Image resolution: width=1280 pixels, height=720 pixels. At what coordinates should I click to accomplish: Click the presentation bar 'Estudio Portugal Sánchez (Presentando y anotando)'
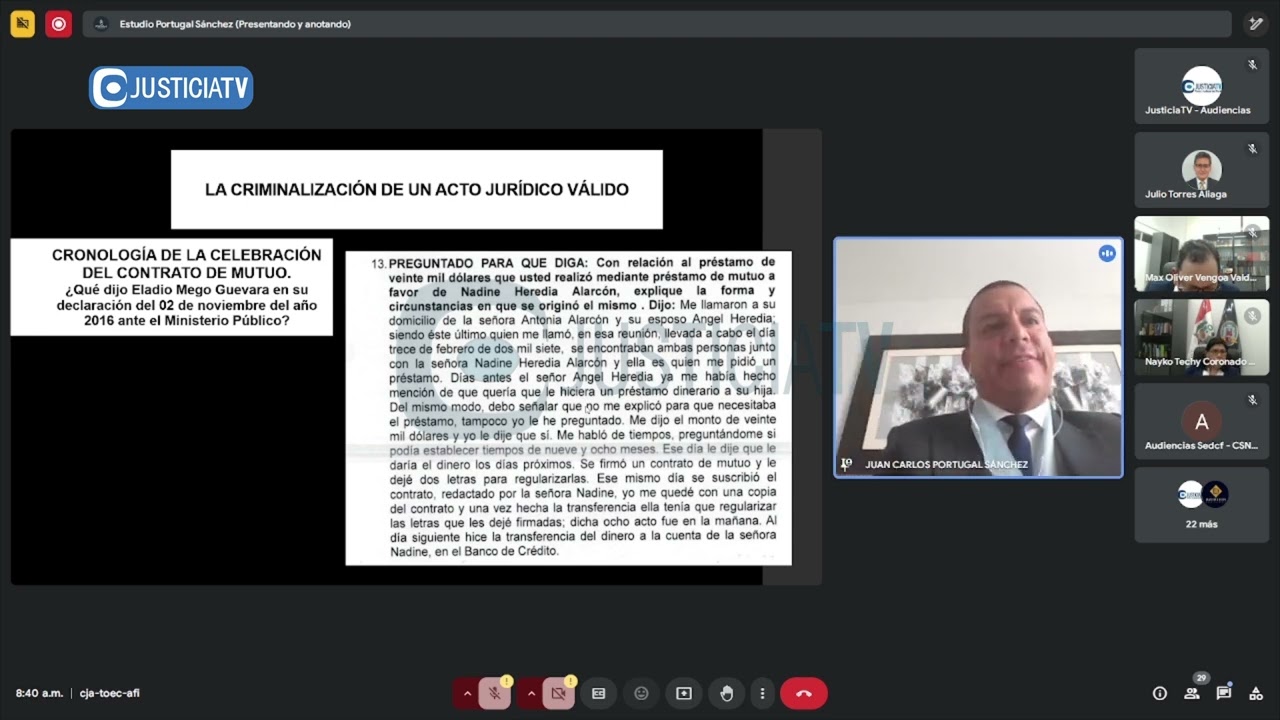(x=657, y=24)
